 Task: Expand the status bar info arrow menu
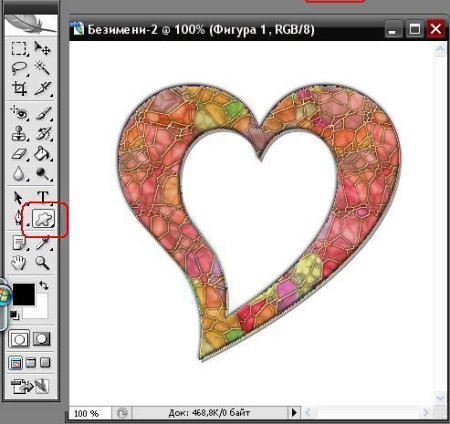pyautogui.click(x=294, y=413)
